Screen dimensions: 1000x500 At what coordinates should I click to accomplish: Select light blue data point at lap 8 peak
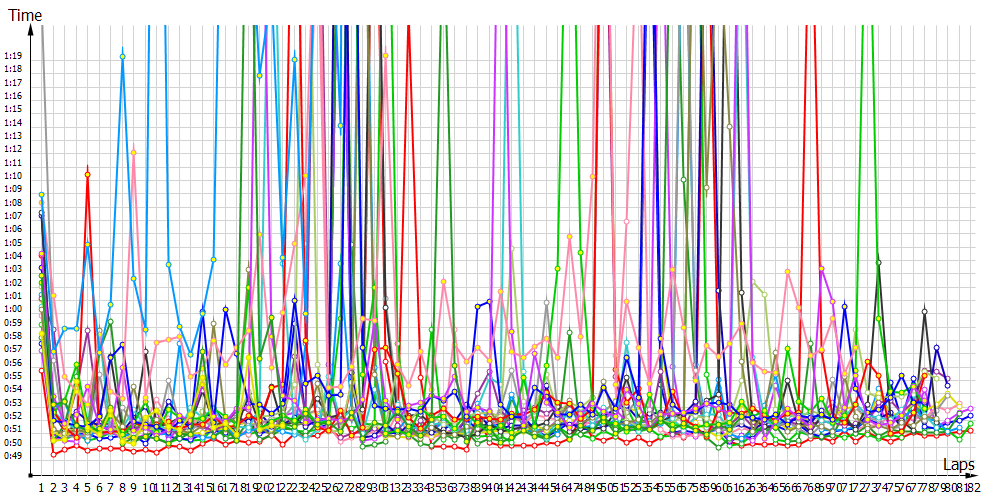(122, 56)
